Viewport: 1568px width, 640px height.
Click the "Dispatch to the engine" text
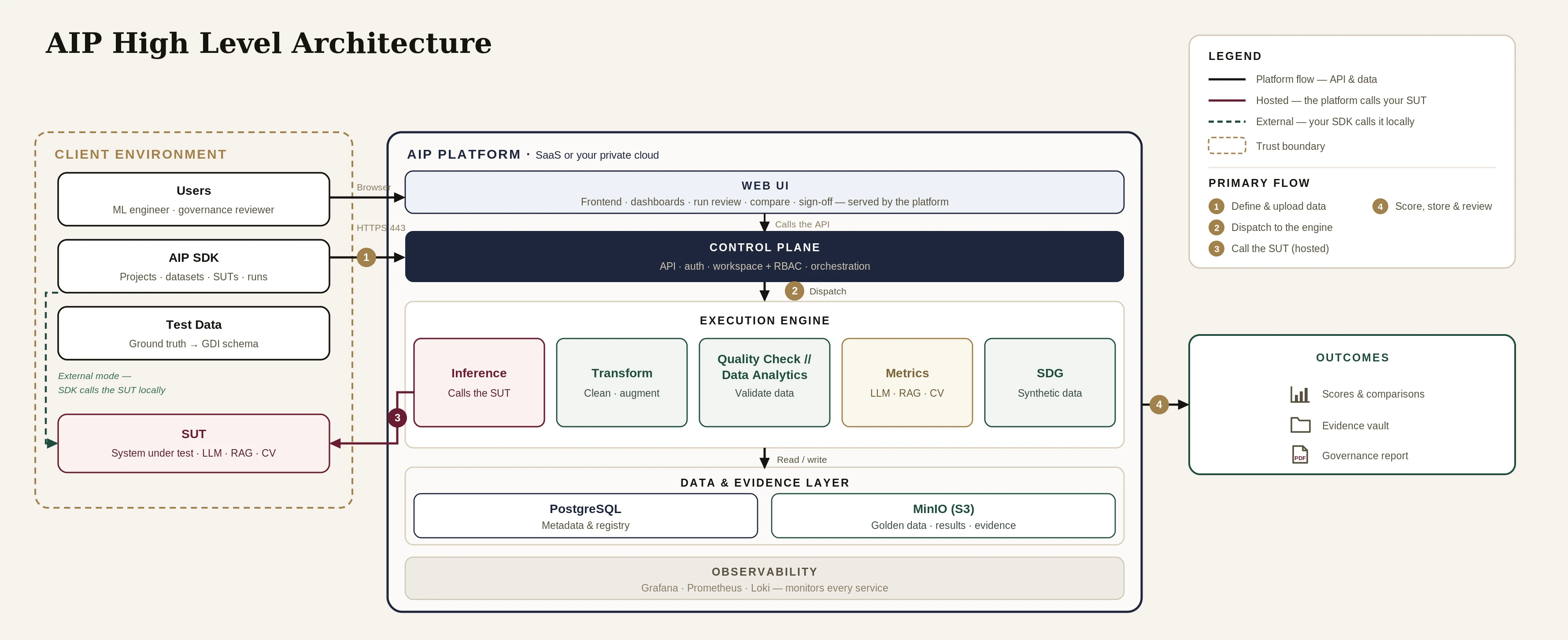tap(1281, 228)
